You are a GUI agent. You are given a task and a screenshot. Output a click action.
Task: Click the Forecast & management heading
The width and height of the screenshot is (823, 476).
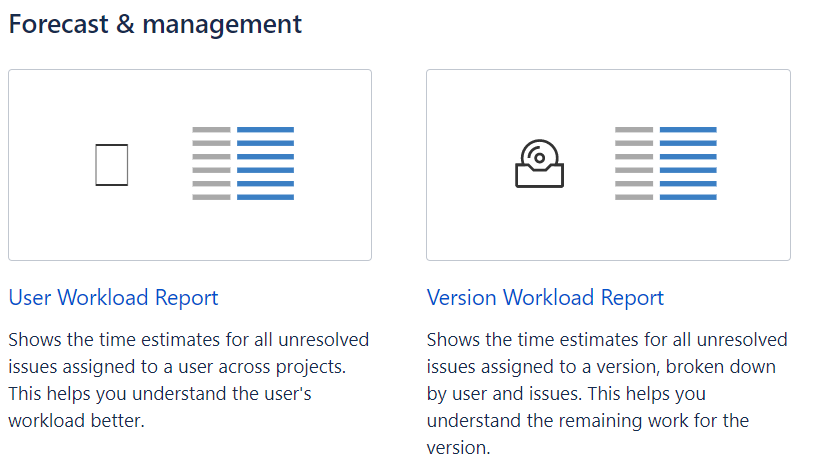155,24
